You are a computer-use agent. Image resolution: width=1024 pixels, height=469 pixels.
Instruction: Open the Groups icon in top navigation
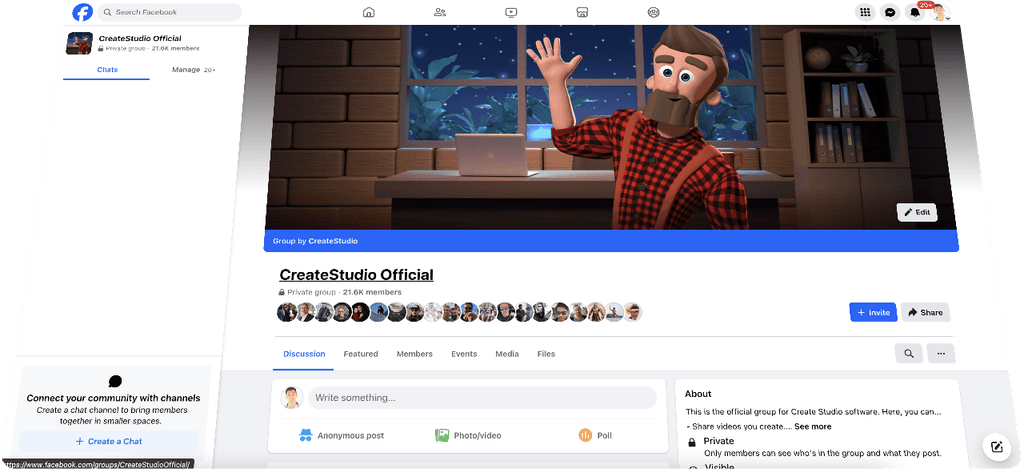653,13
